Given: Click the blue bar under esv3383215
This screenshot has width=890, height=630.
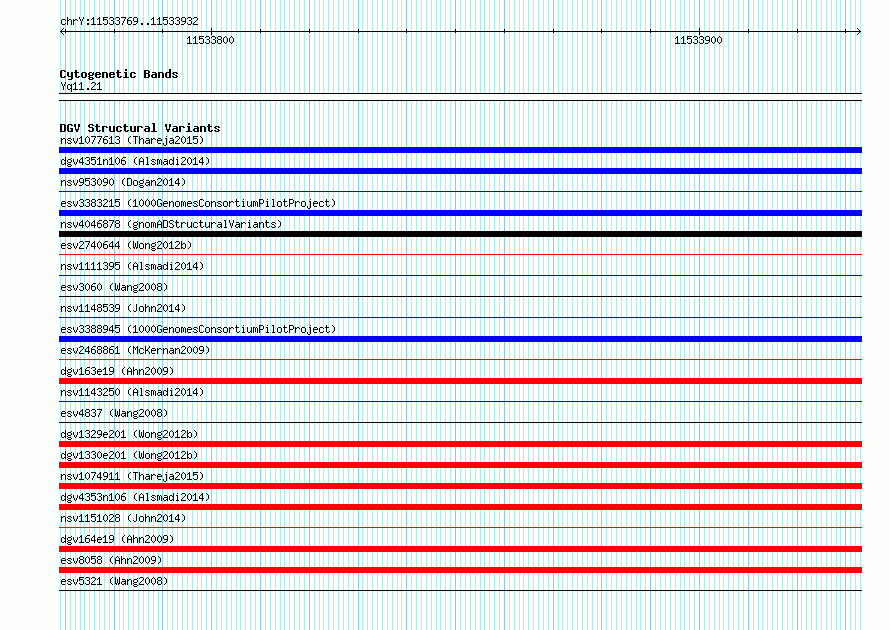Looking at the screenshot, I should pos(460,213).
